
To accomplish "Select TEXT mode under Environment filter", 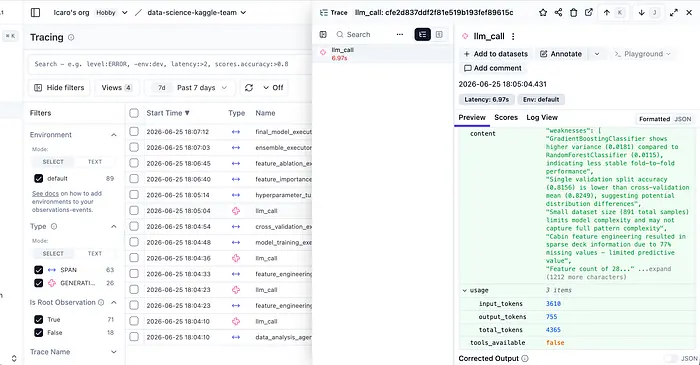I will point(95,162).
